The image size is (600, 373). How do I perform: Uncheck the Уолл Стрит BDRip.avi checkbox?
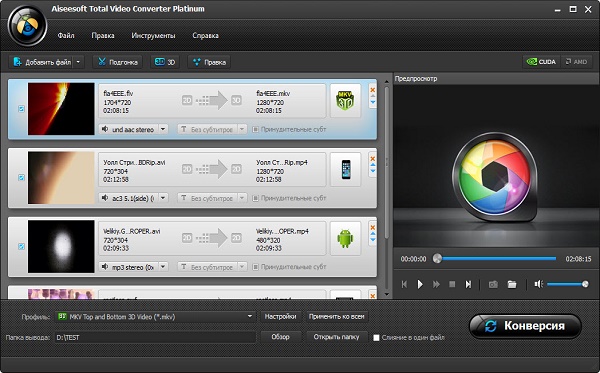point(21,178)
